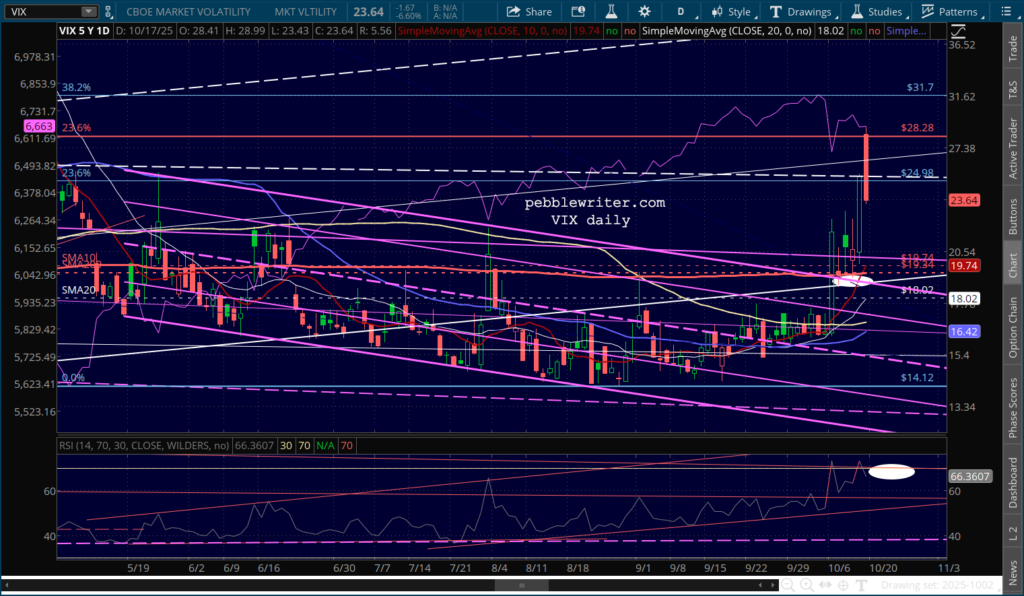The width and height of the screenshot is (1024, 596).
Task: Open chart settings gear icon
Action: point(645,12)
